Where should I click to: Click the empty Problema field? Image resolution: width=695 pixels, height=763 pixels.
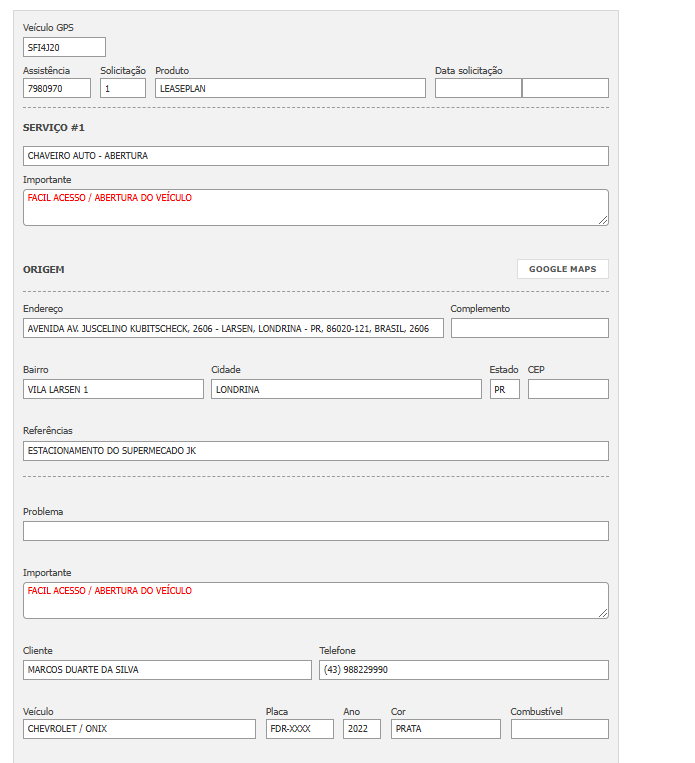pos(315,531)
